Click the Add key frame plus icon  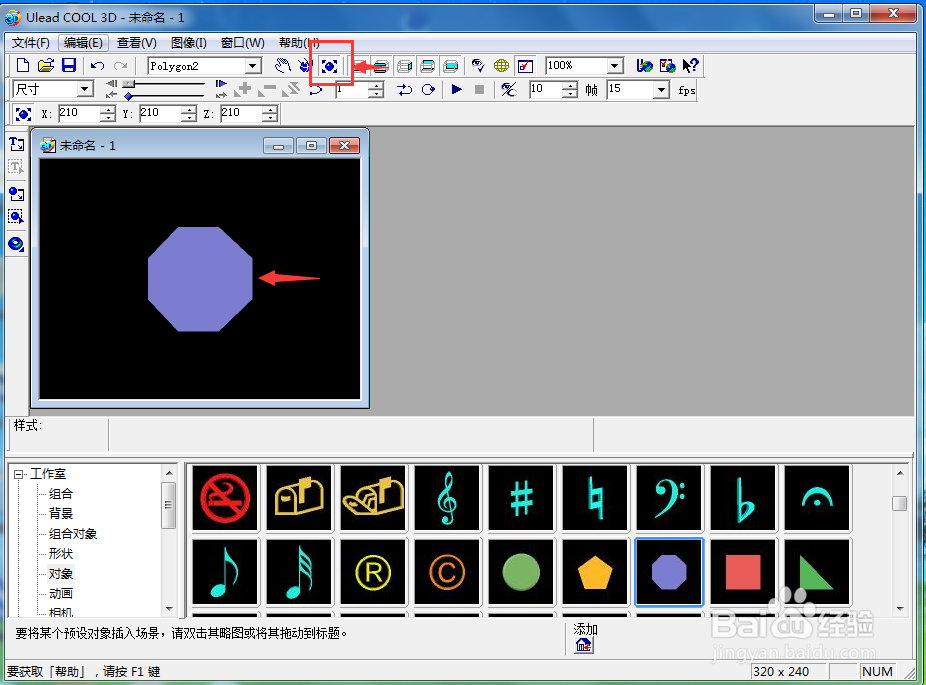tap(243, 89)
